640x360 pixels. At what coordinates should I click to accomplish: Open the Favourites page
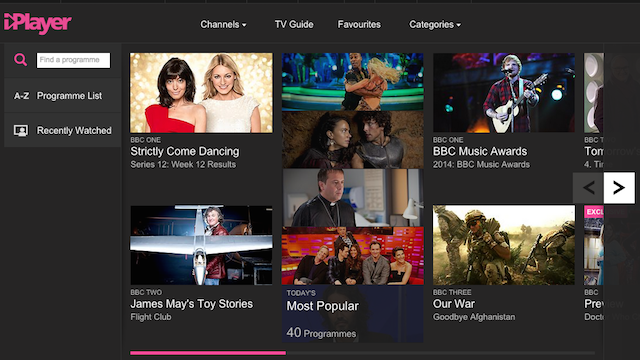coord(359,24)
